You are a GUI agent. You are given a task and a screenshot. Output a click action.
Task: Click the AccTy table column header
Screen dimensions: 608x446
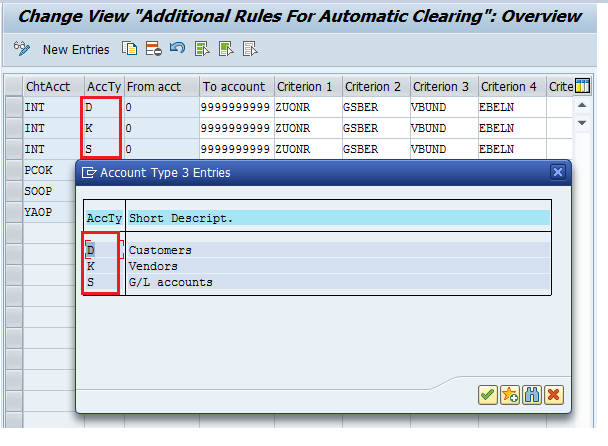click(x=104, y=86)
